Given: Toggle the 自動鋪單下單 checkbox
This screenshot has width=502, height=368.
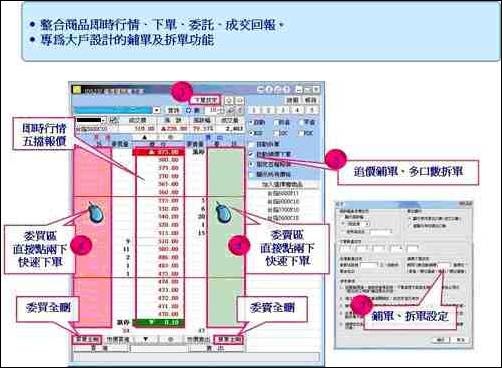Looking at the screenshot, I should coord(252,154).
